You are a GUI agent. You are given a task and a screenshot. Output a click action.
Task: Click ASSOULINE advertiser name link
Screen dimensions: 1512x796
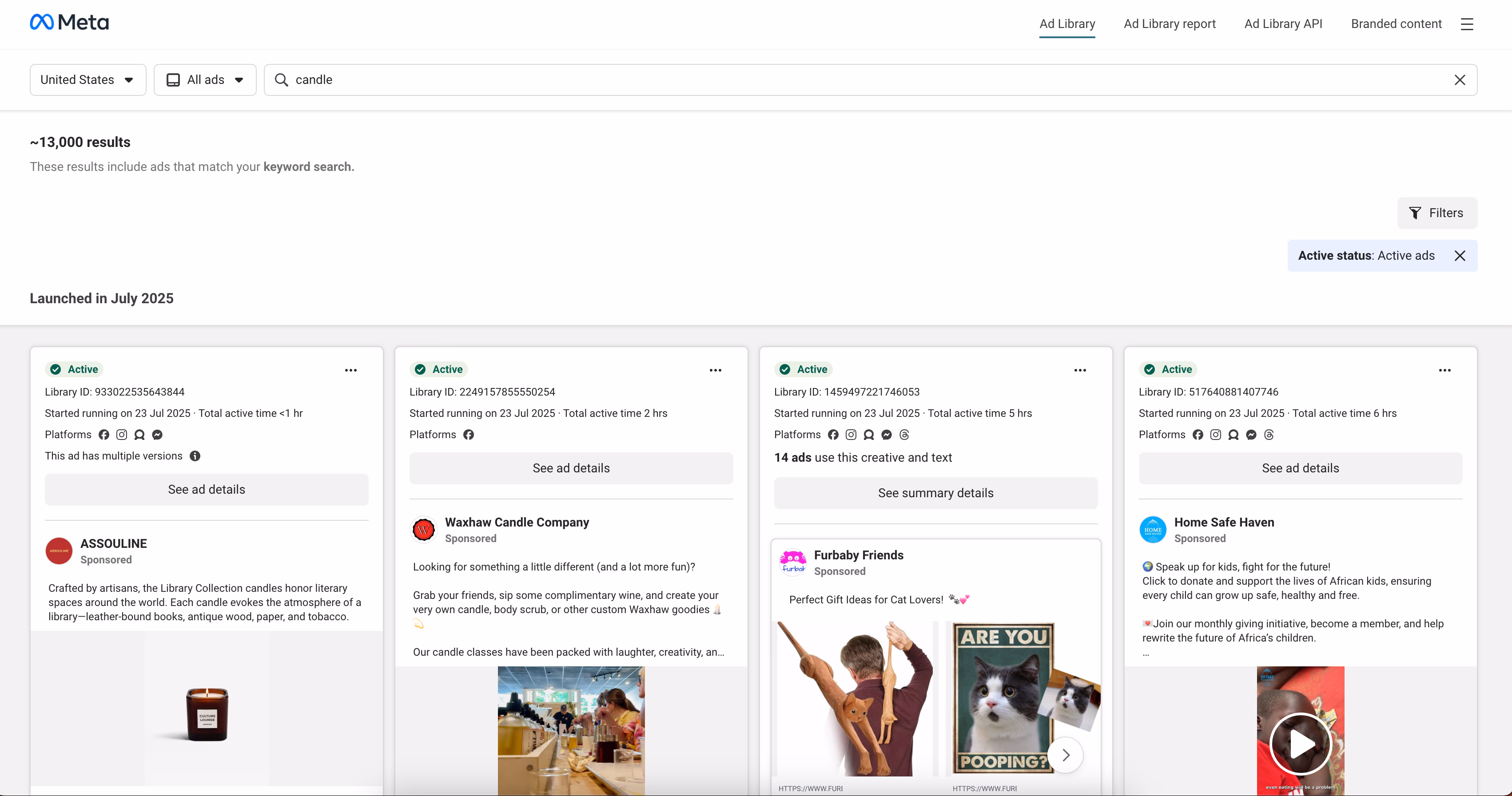point(114,544)
